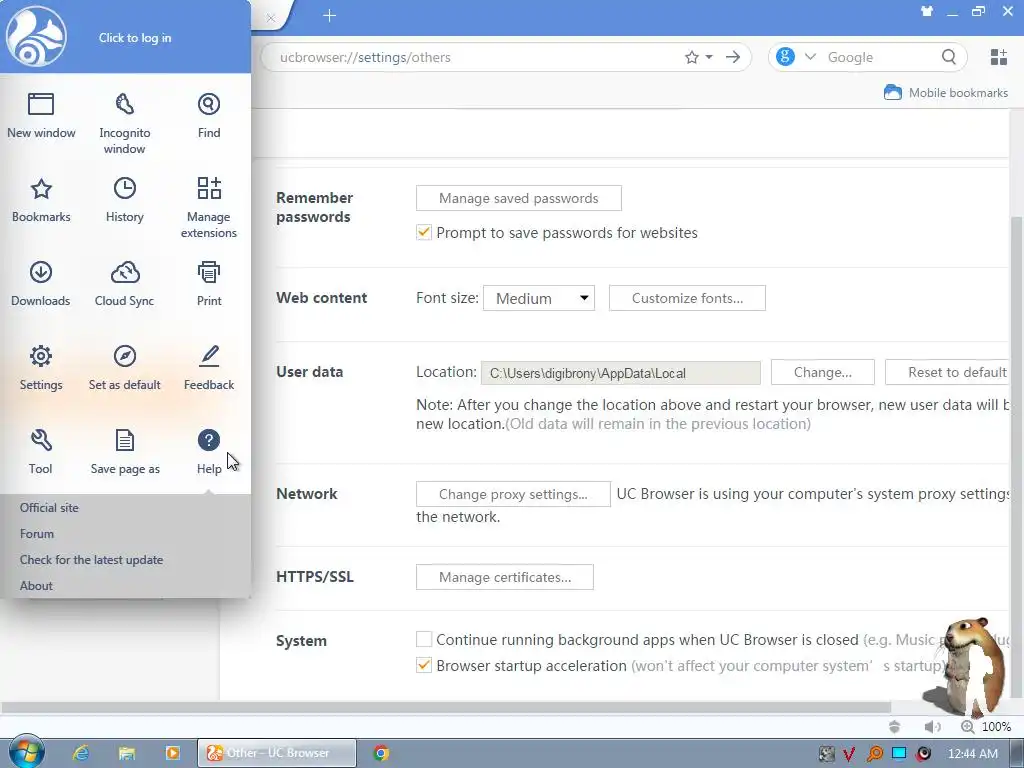Open Bookmarks from the menu panel
Image resolution: width=1024 pixels, height=768 pixels.
click(x=40, y=200)
